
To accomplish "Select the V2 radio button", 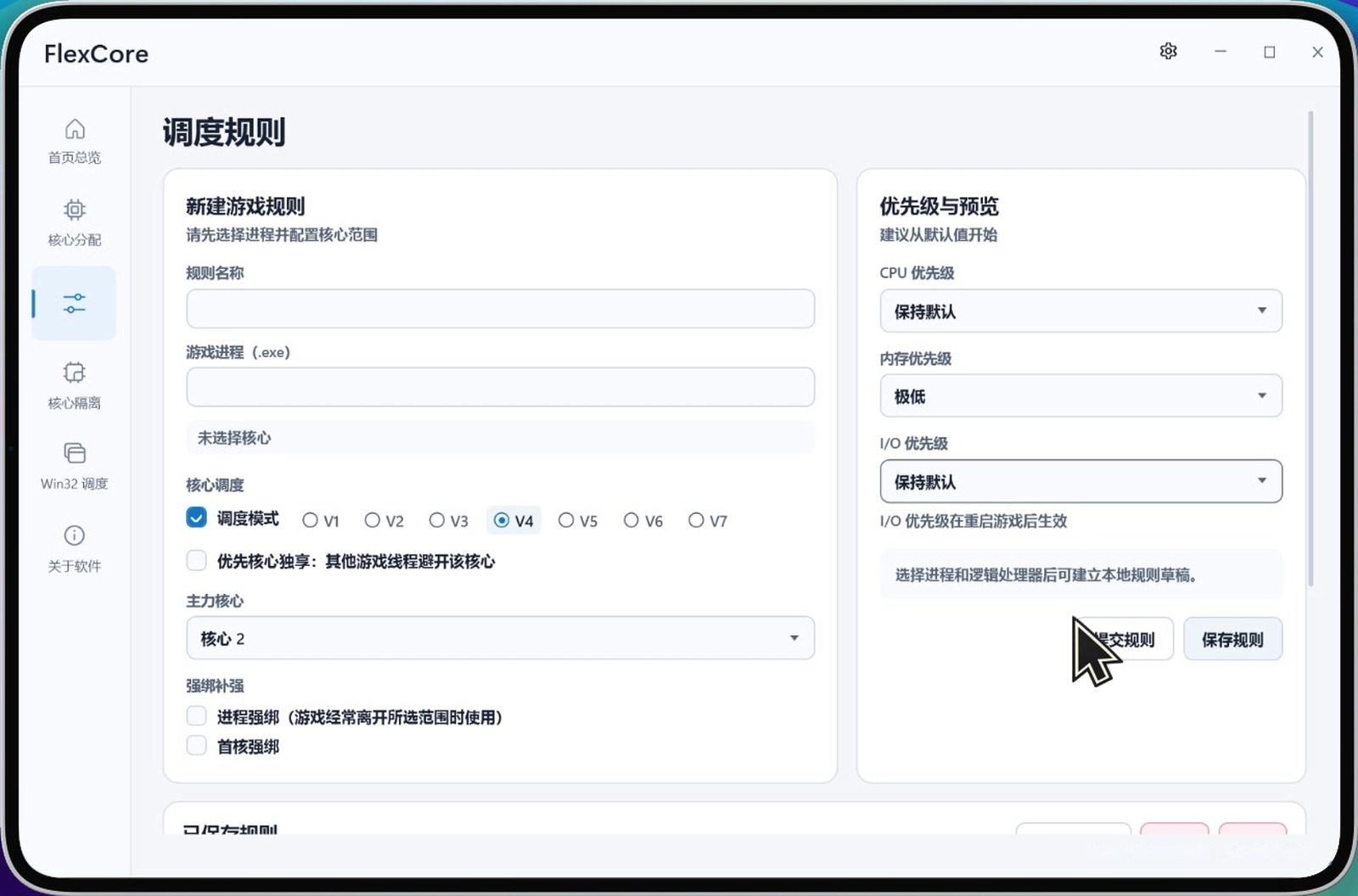I will (x=372, y=520).
